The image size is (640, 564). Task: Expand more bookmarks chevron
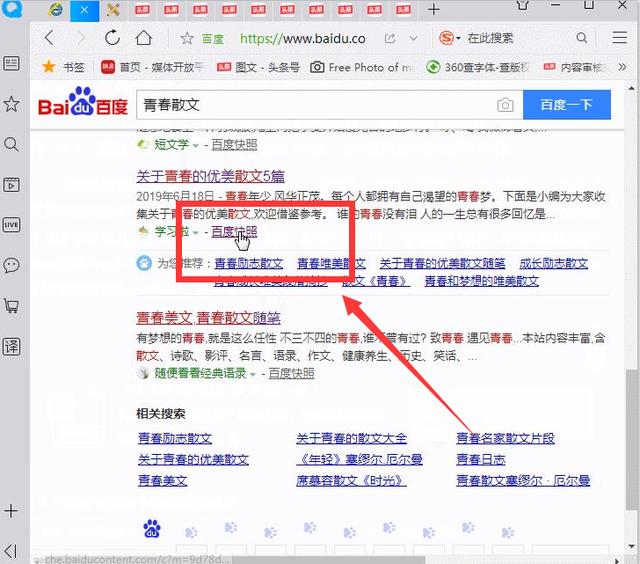[x=622, y=67]
